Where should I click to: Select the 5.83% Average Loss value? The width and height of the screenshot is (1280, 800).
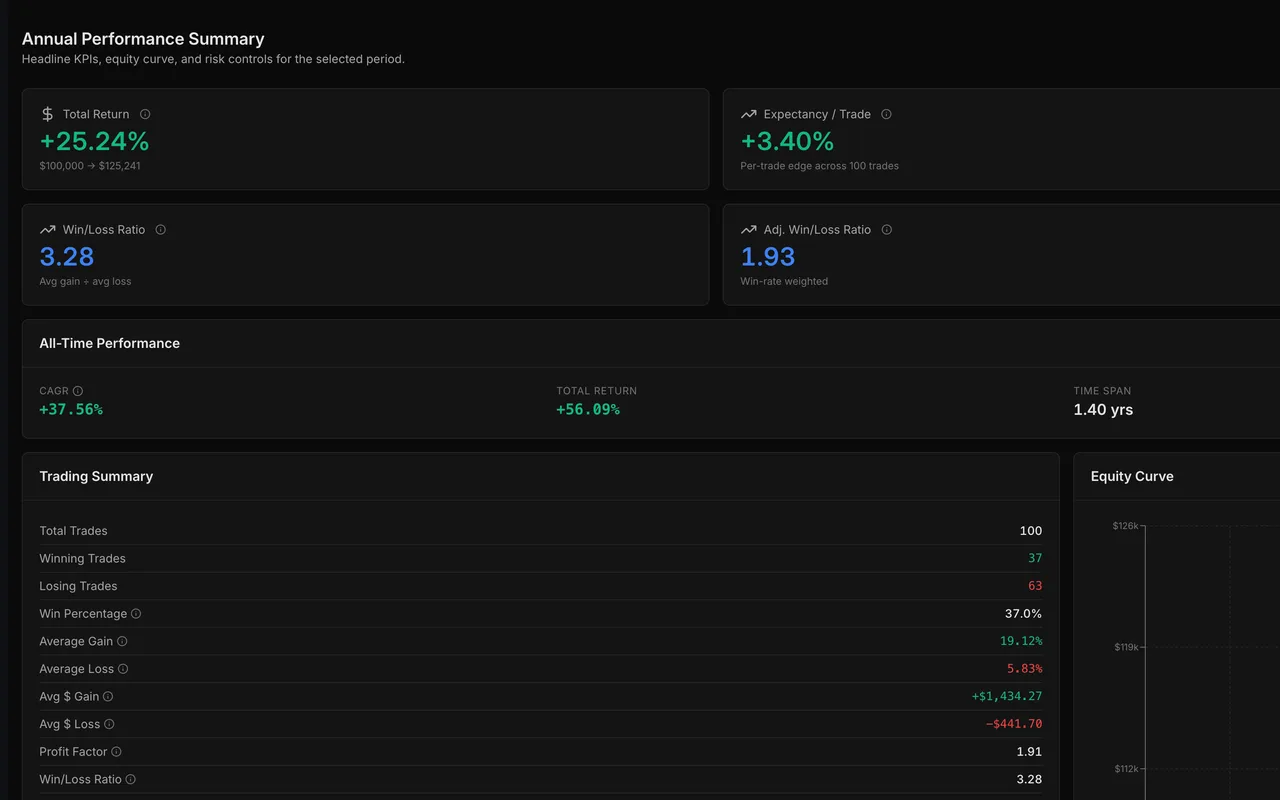click(x=1025, y=669)
